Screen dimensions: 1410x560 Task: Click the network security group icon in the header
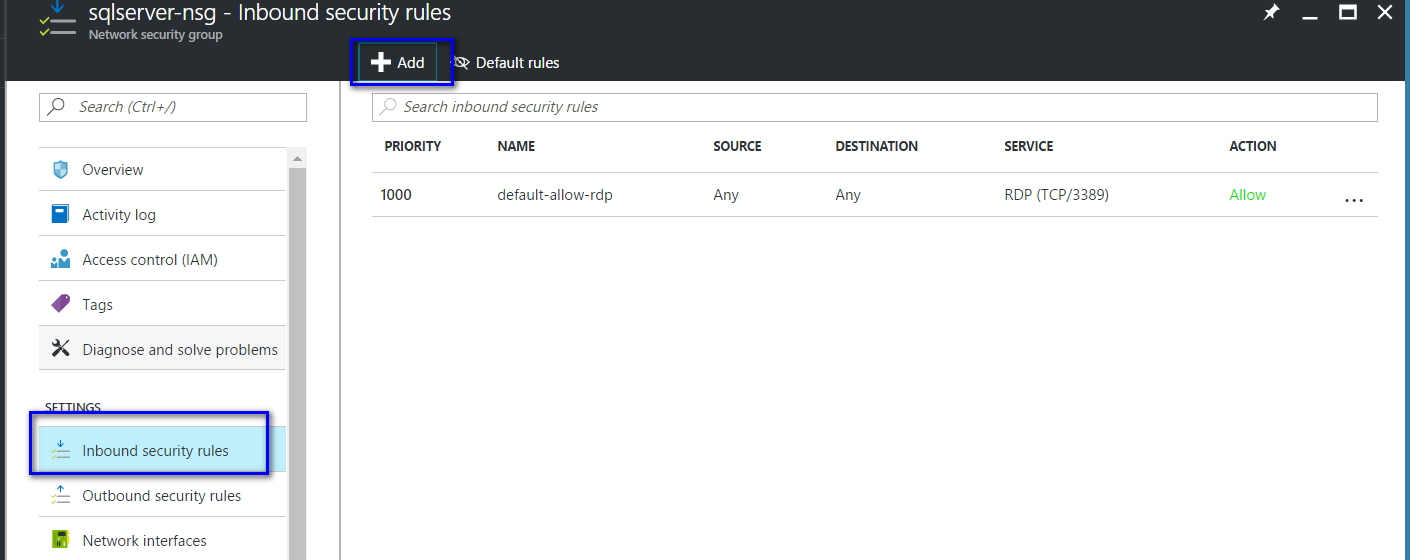click(57, 20)
